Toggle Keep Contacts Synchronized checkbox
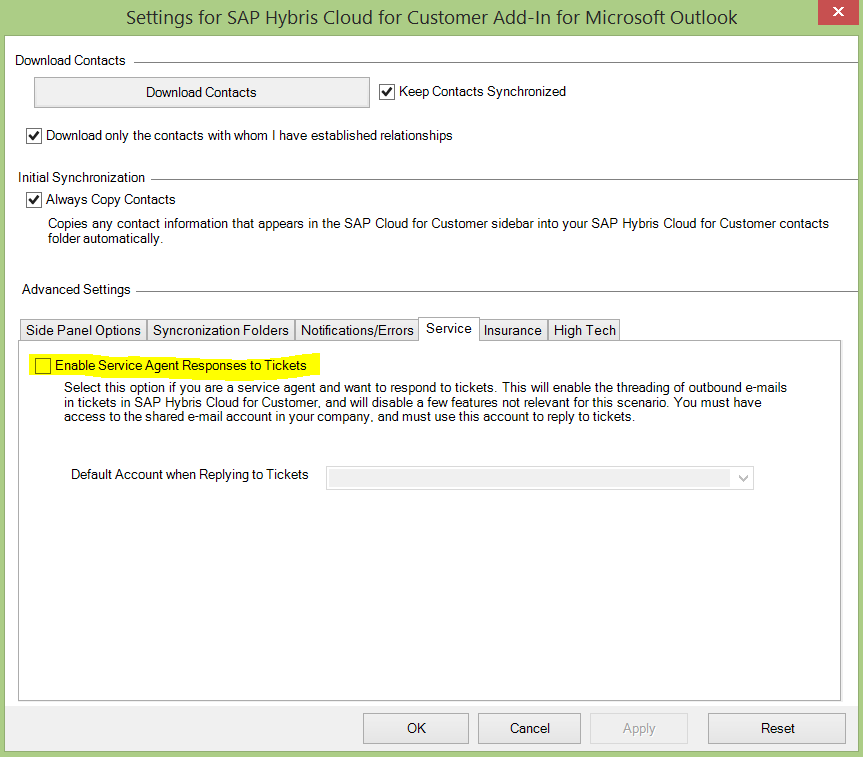863x757 pixels. tap(387, 92)
